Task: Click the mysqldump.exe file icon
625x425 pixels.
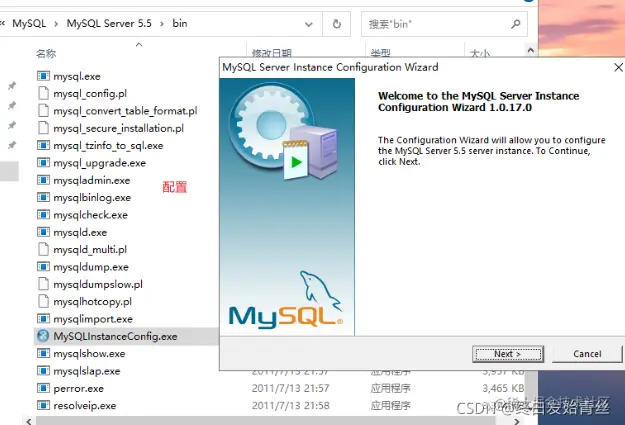Action: [x=43, y=266]
